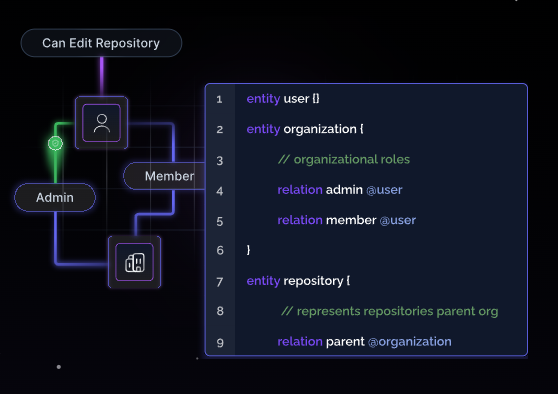This screenshot has width=558, height=394.
Task: Click the '@user' reference on admin line
Action: (x=384, y=190)
